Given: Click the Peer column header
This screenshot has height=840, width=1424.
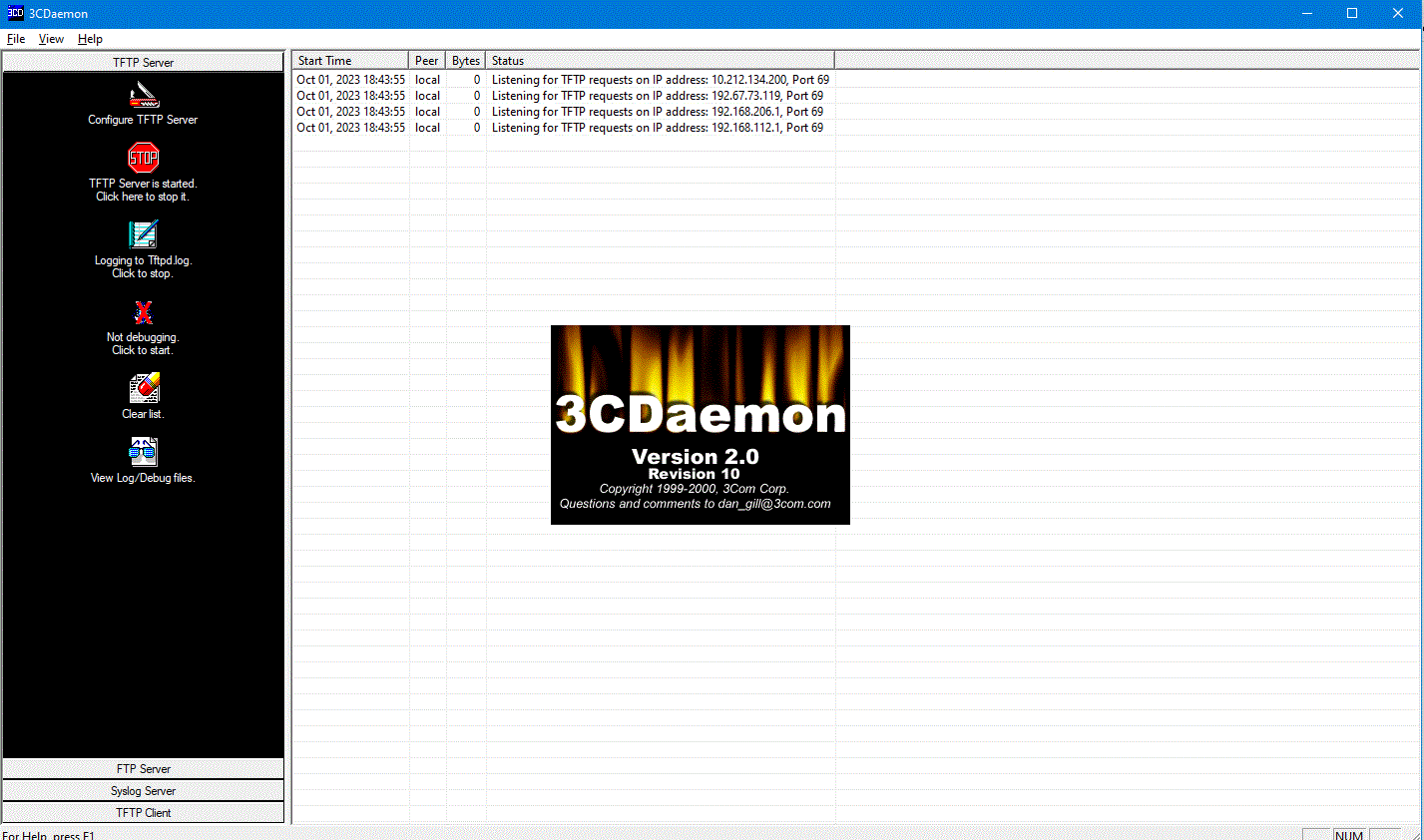Looking at the screenshot, I should tap(427, 61).
